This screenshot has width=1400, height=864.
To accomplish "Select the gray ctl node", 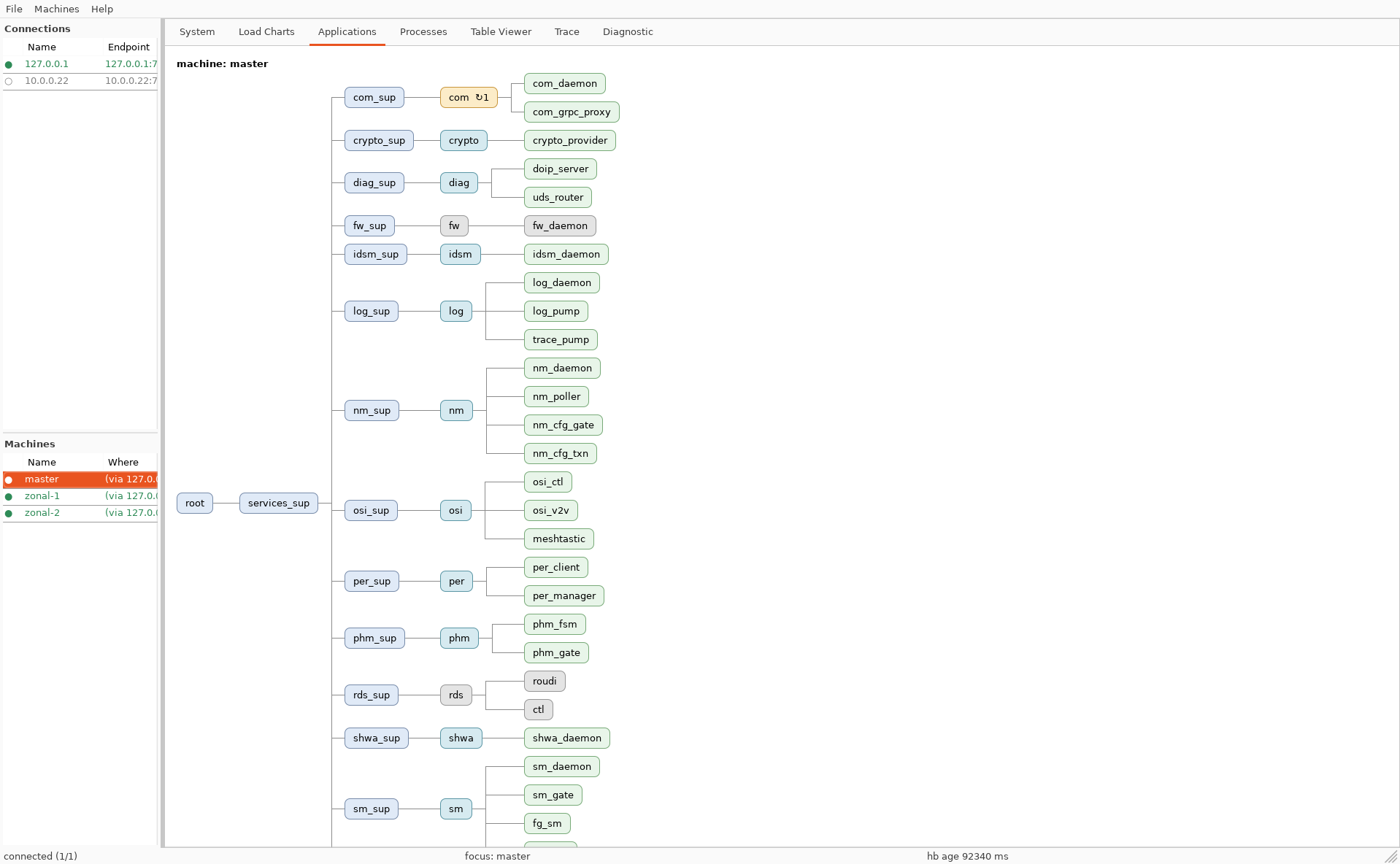I will (x=539, y=710).
